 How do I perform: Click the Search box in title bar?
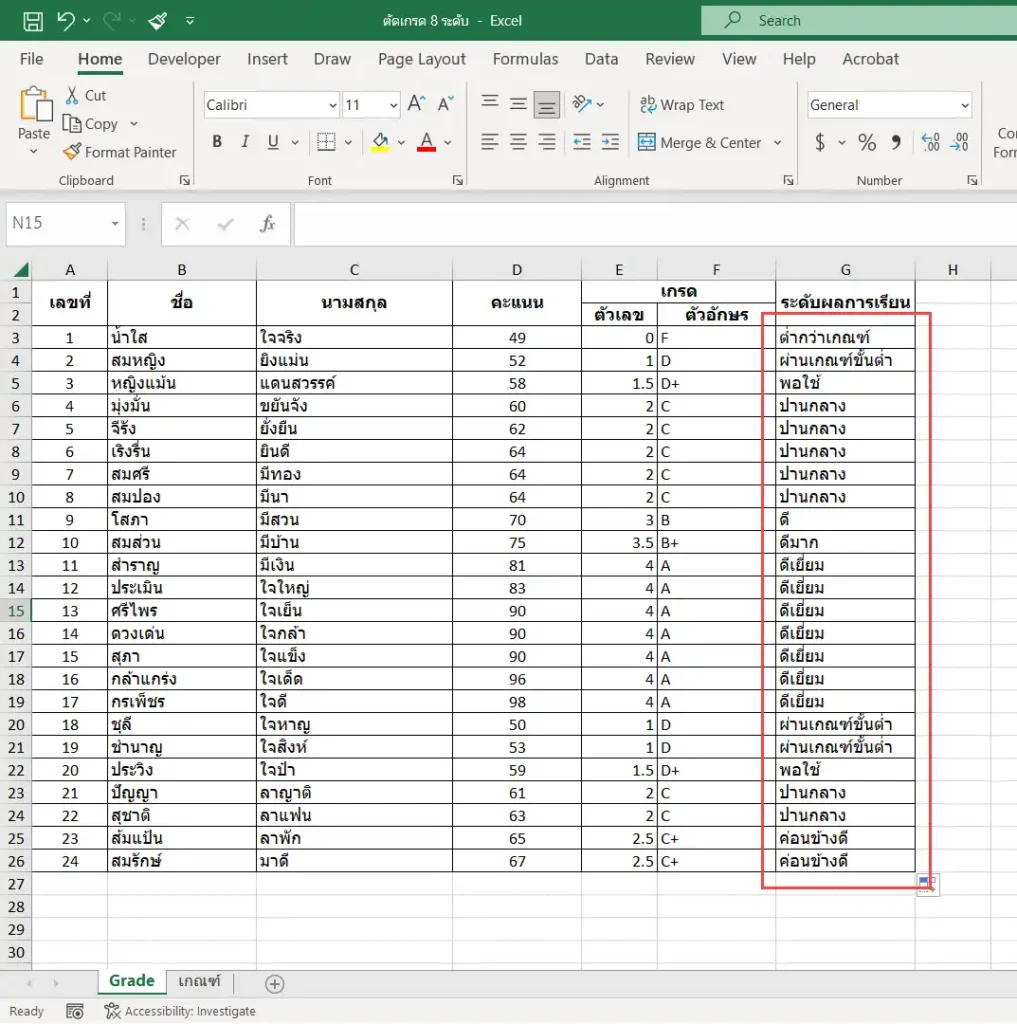pyautogui.click(x=858, y=20)
